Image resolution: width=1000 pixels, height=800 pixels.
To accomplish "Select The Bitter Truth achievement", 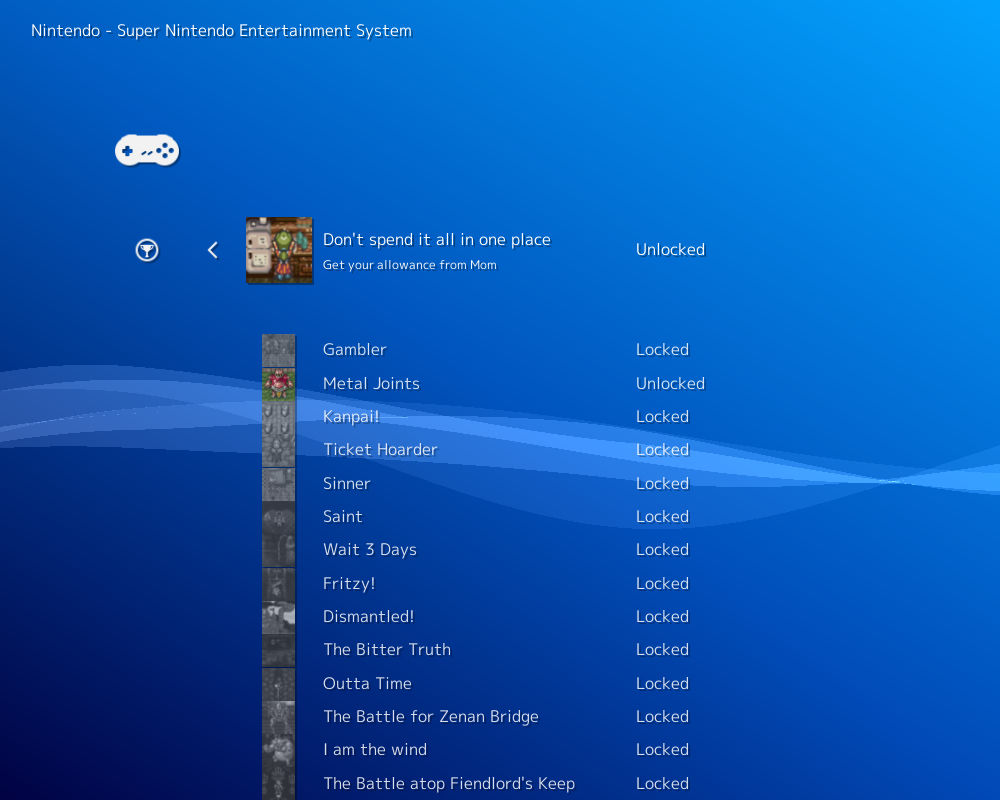I will pyautogui.click(x=386, y=650).
